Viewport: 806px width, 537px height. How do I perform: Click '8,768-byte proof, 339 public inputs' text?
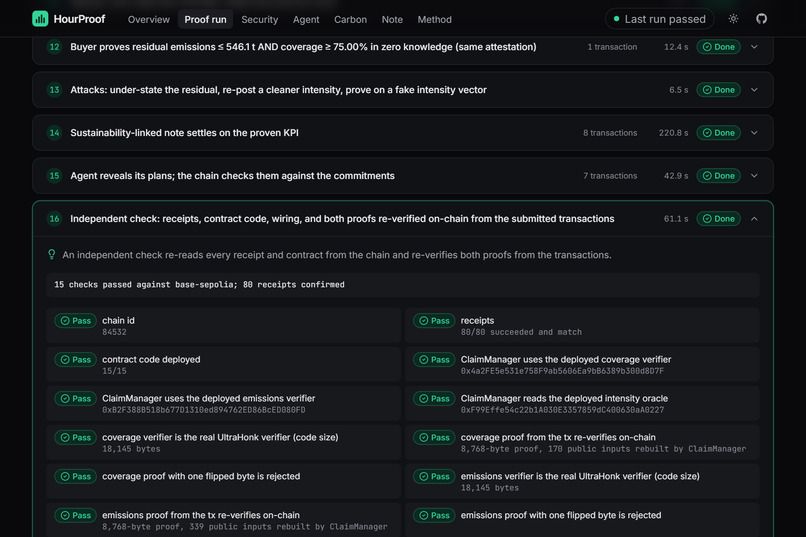click(245, 527)
